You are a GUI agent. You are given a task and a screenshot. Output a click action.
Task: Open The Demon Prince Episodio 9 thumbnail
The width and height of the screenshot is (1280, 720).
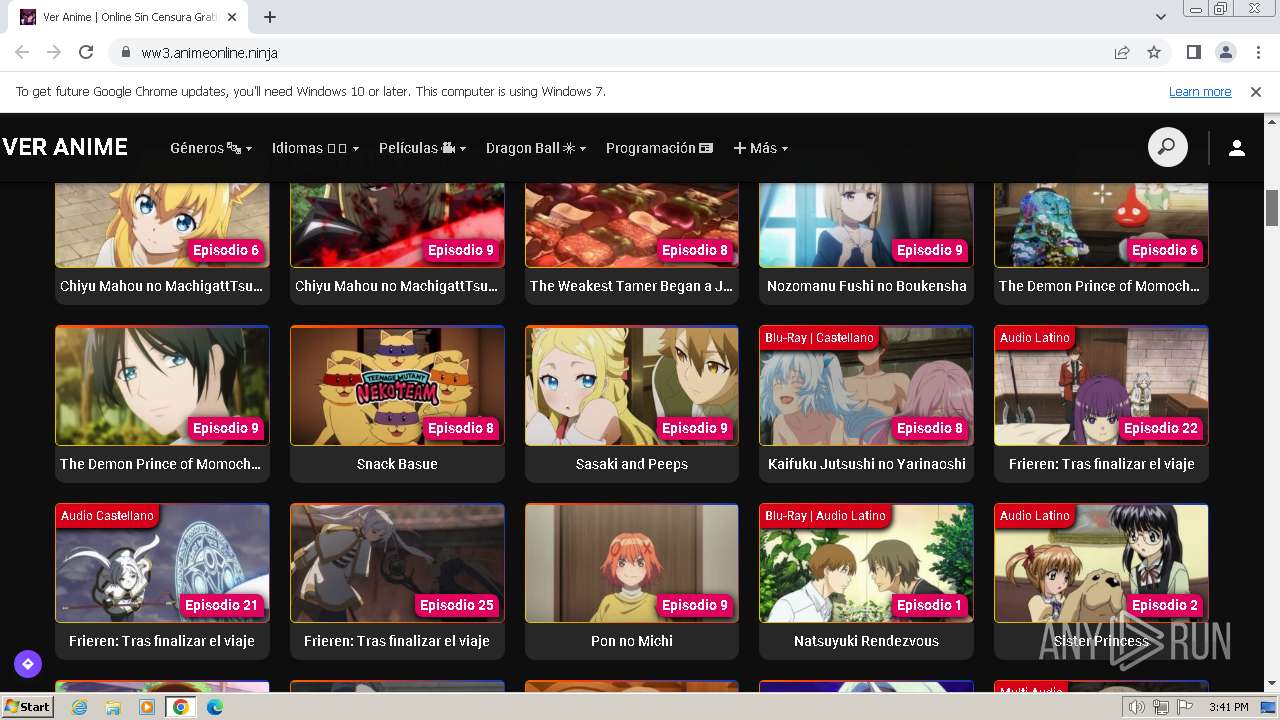pyautogui.click(x=162, y=385)
